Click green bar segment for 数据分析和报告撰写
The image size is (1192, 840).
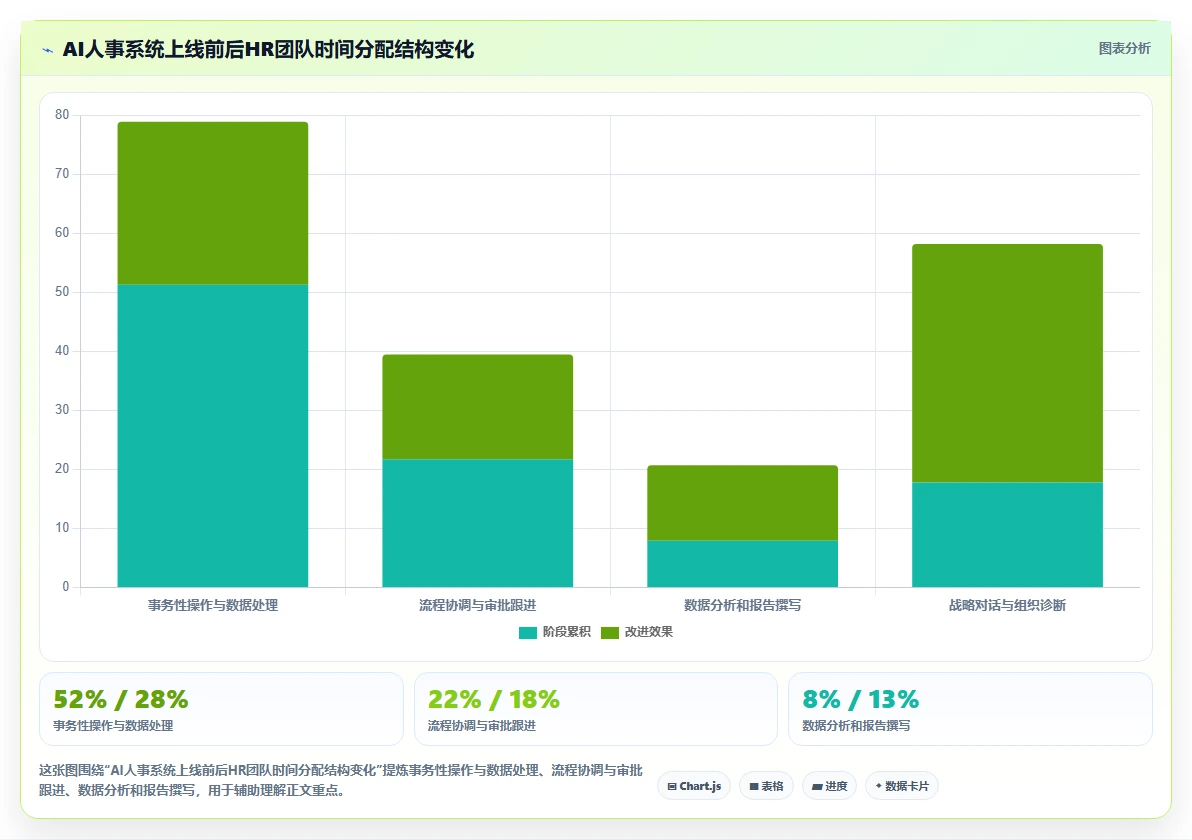click(x=743, y=502)
